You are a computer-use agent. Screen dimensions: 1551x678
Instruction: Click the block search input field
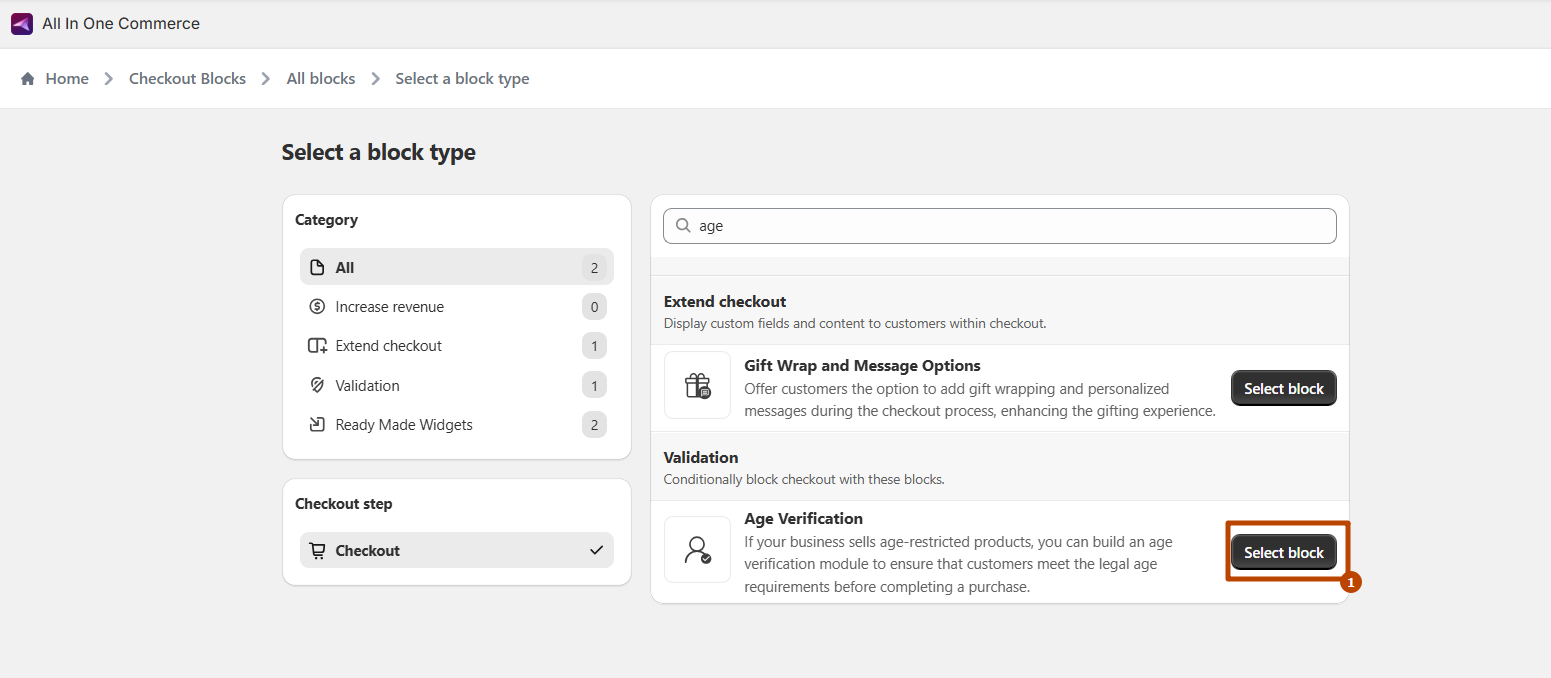pyautogui.click(x=1010, y=226)
